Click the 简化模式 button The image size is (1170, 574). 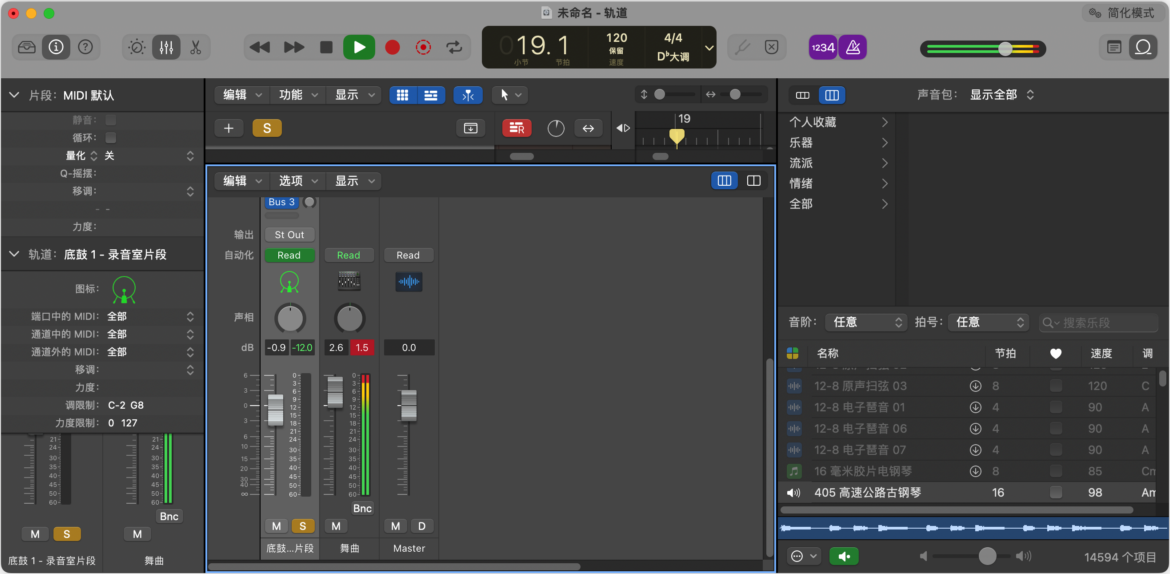pos(1121,13)
